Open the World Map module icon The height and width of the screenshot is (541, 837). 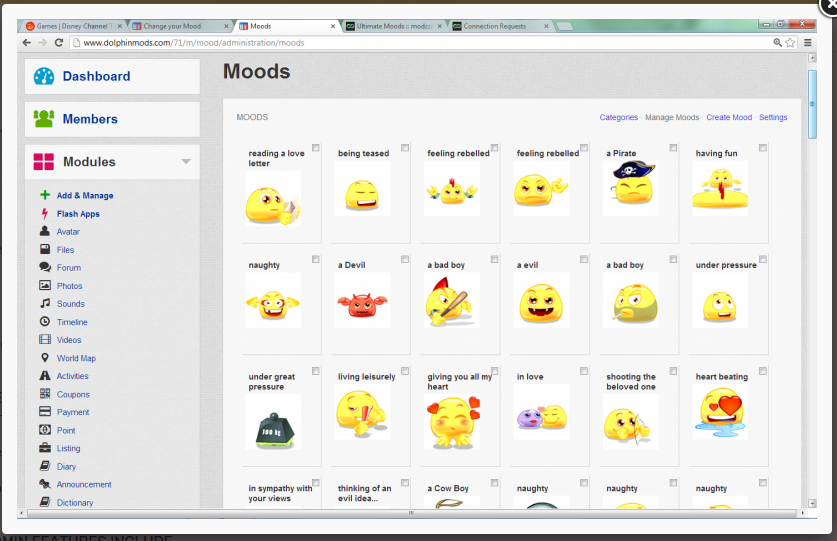tap(45, 358)
